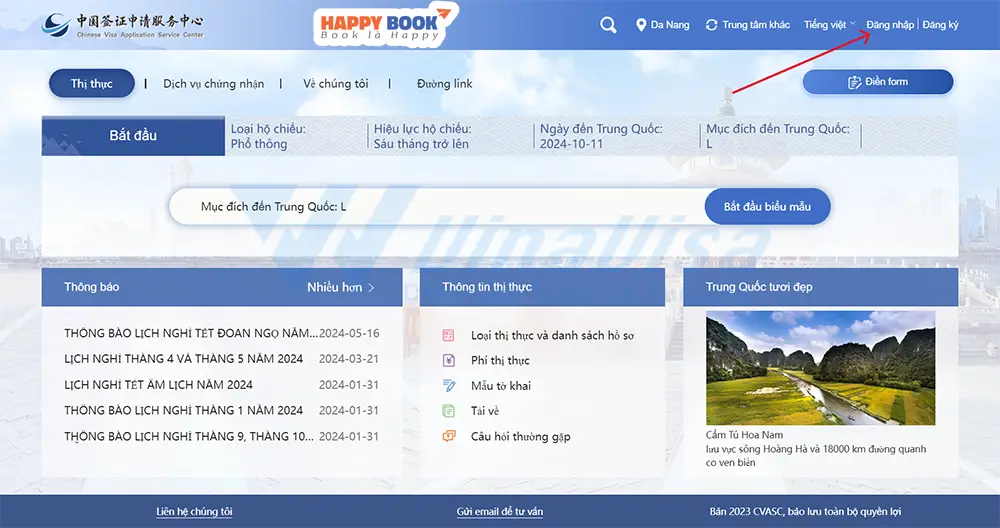Click the Nhiều hơn chevron arrow
Viewport: 1000px width, 528px height.
[x=371, y=288]
